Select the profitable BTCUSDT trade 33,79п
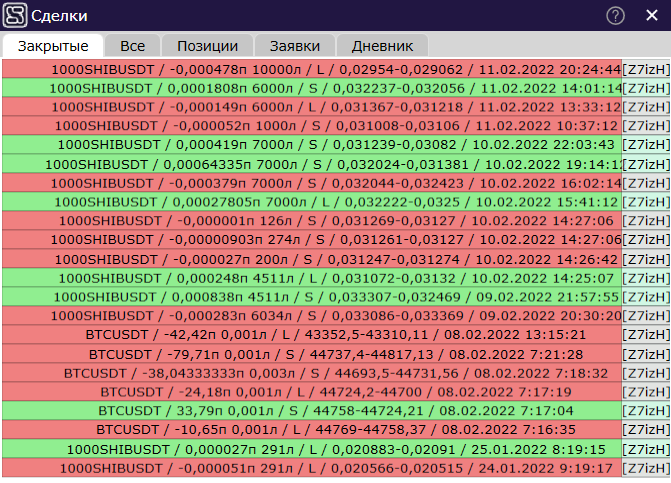Screen dimensions: 671x483 tap(312, 410)
